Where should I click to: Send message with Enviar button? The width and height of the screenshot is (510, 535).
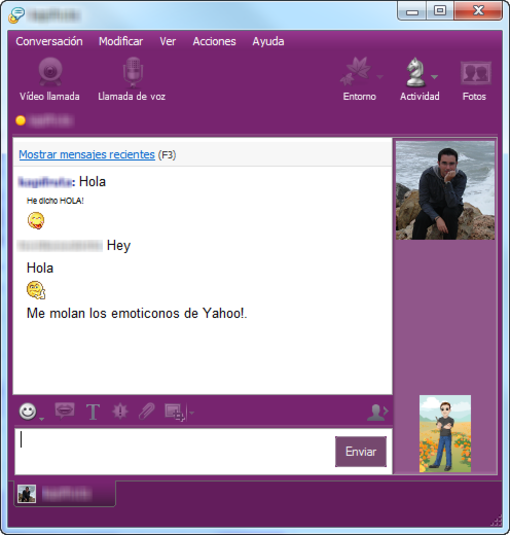pos(361,451)
